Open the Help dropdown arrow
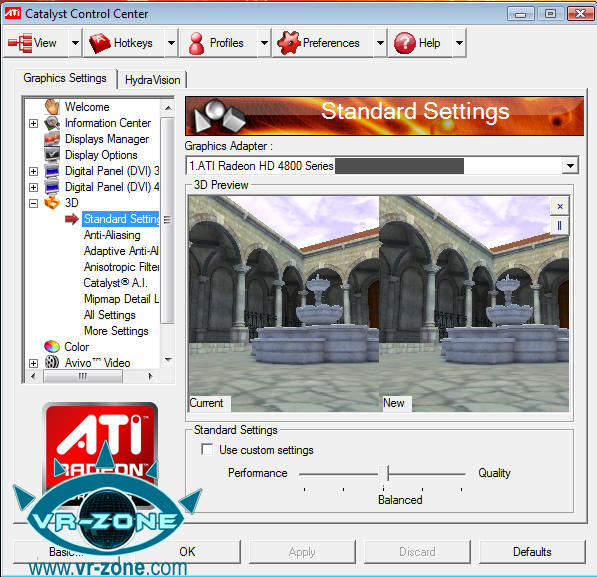The height and width of the screenshot is (577, 597). pos(460,43)
